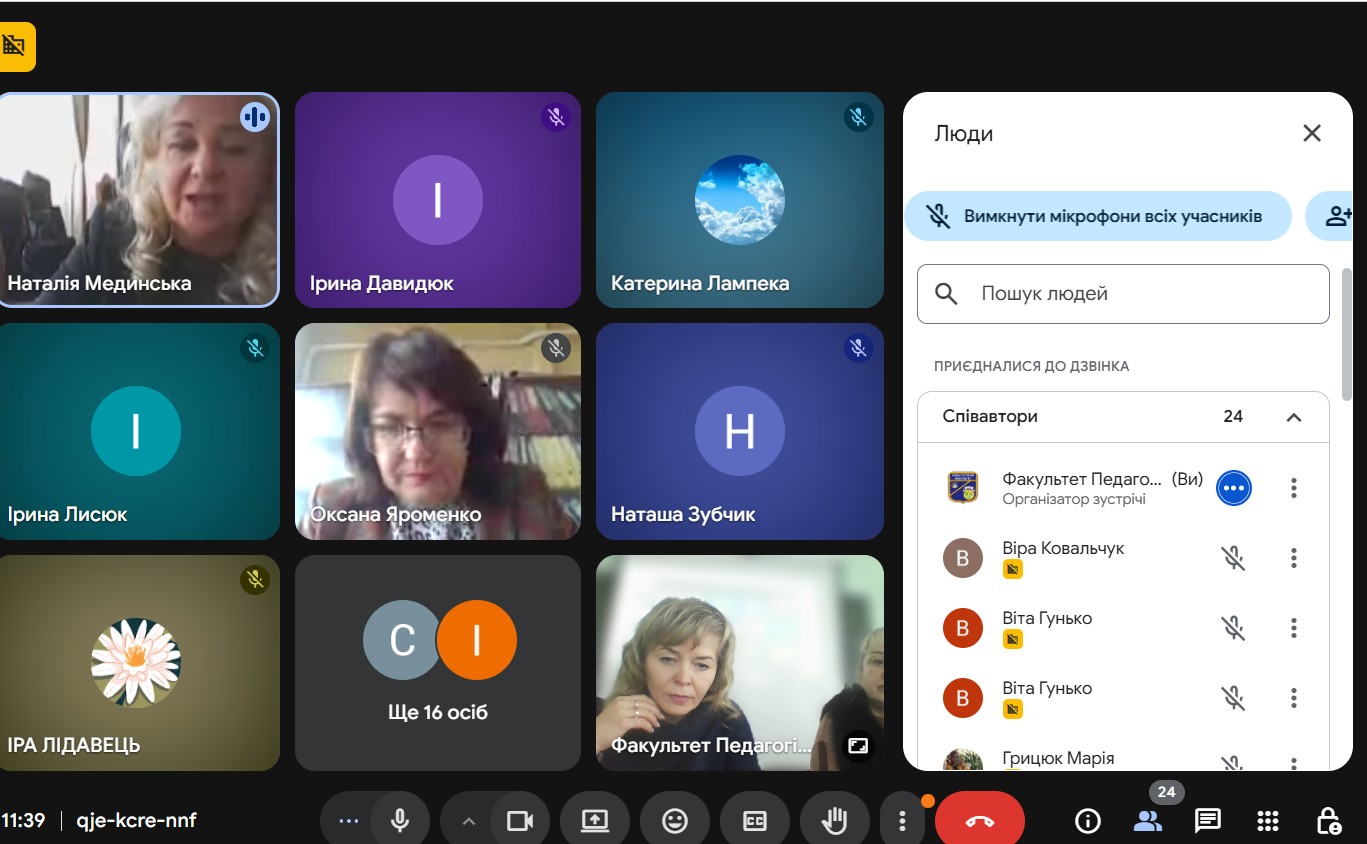Open the emoji reactions button
This screenshot has width=1367, height=844.
point(675,821)
